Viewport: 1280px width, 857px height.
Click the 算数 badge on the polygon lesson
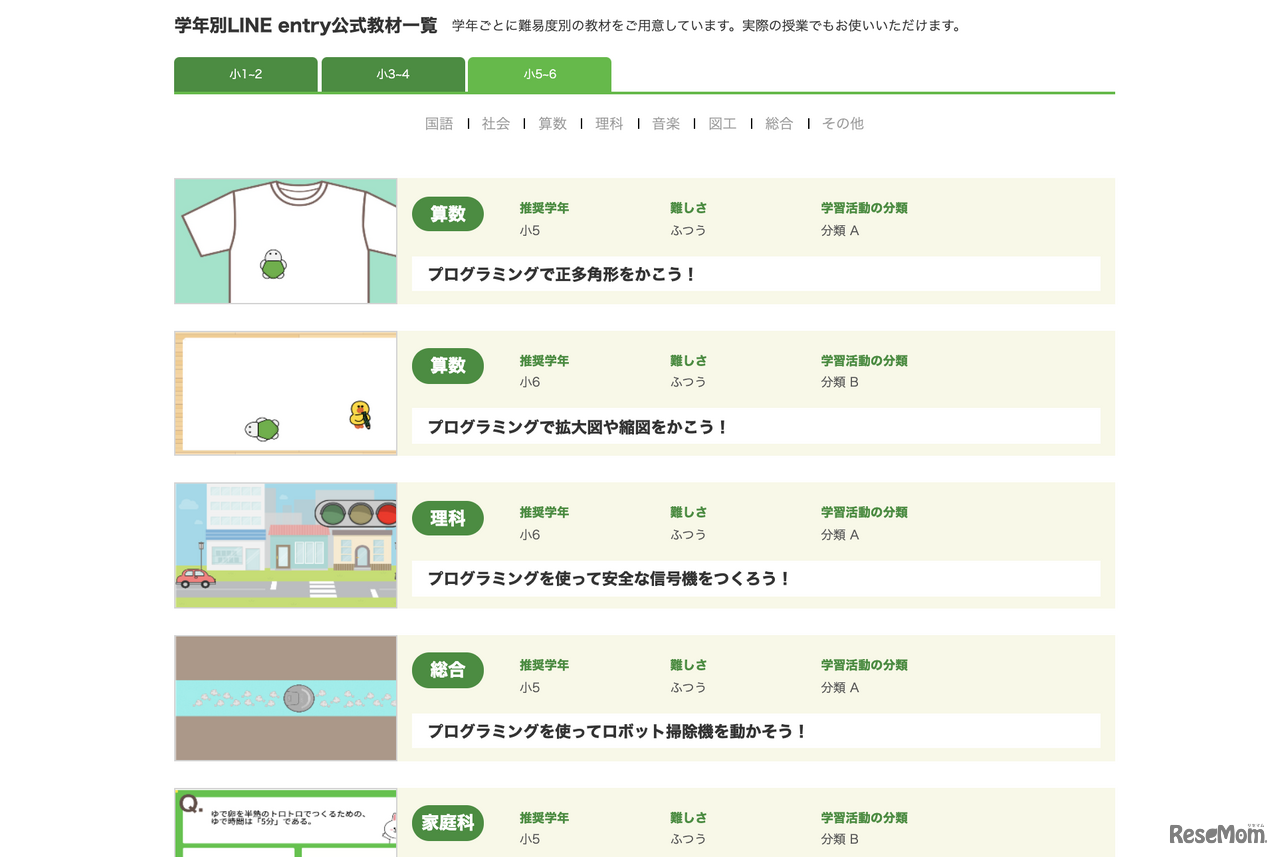pyautogui.click(x=448, y=214)
